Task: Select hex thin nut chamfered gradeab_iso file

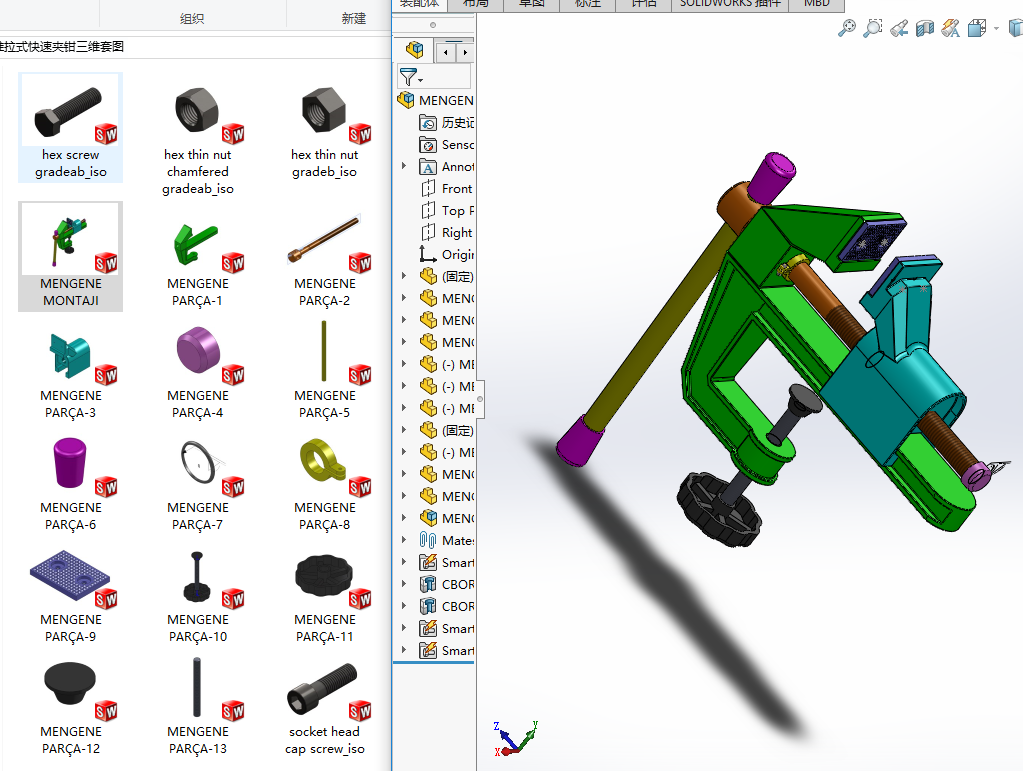Action: [x=198, y=136]
